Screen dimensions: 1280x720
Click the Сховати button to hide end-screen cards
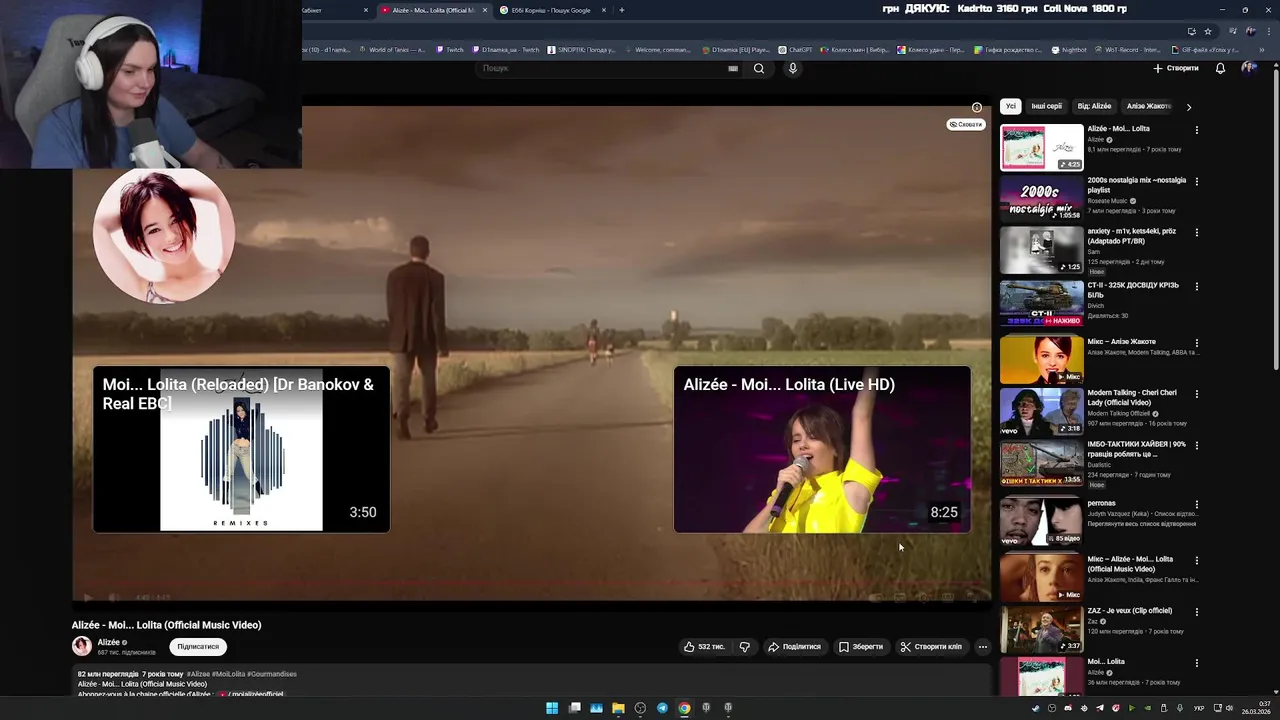coord(965,124)
